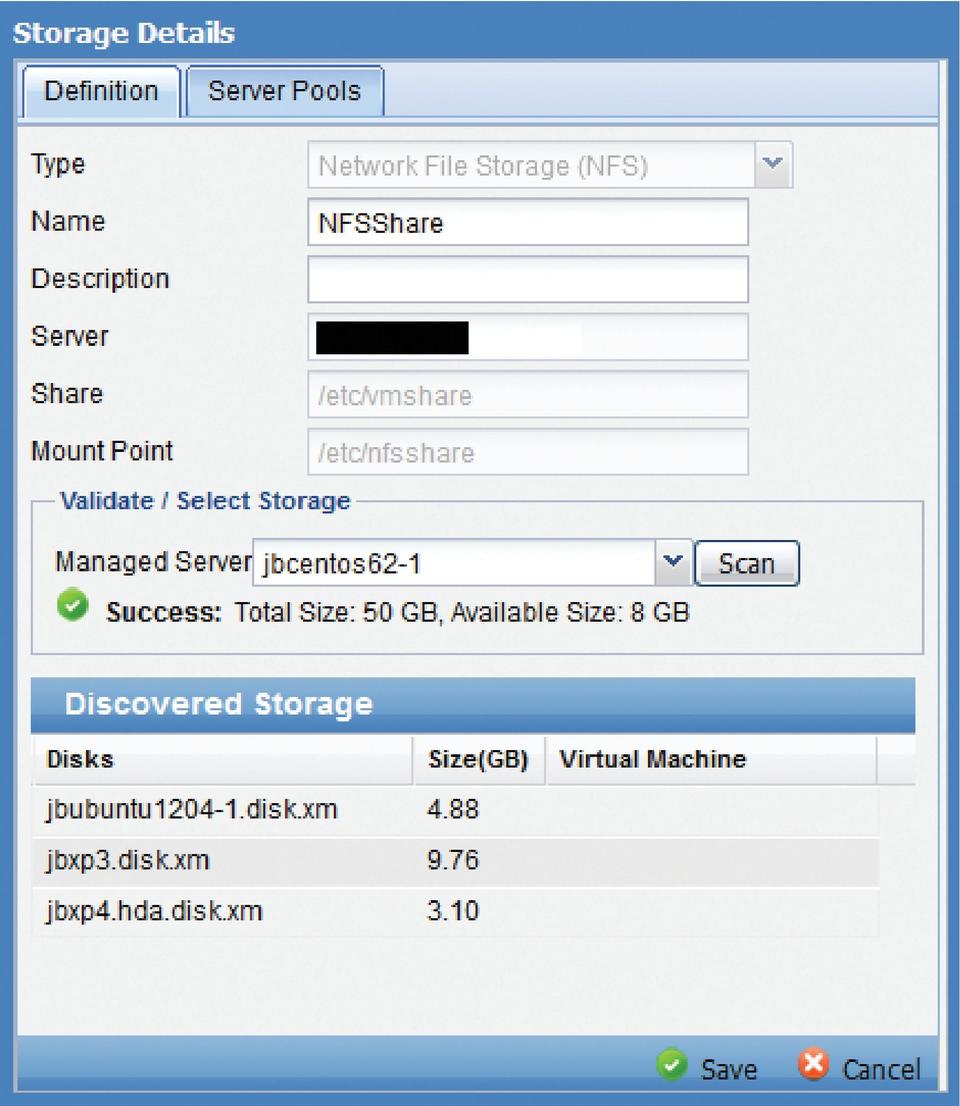The width and height of the screenshot is (960, 1106).
Task: Click the Share path field /etc/vmshare
Action: pyautogui.click(x=527, y=395)
